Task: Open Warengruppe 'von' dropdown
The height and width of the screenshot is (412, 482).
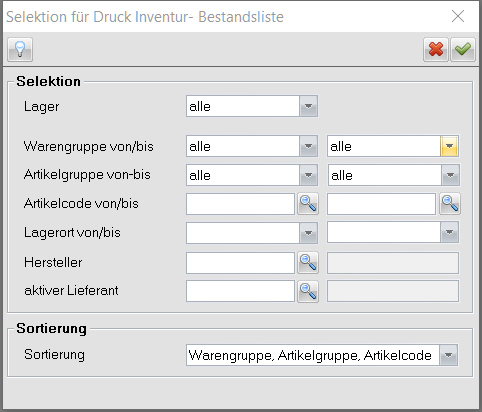Action: [308, 146]
